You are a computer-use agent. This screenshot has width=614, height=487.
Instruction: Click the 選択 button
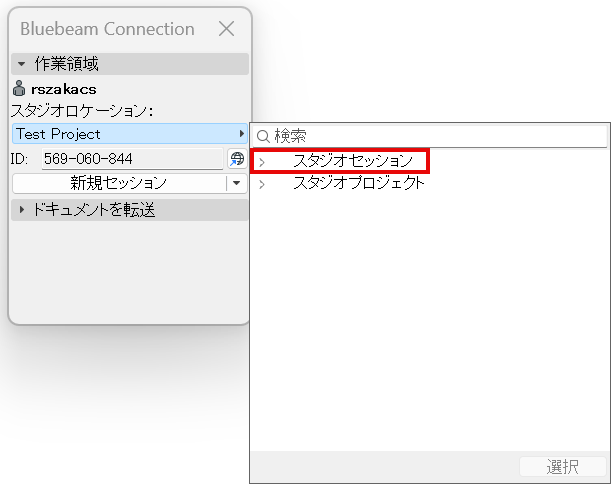(562, 467)
